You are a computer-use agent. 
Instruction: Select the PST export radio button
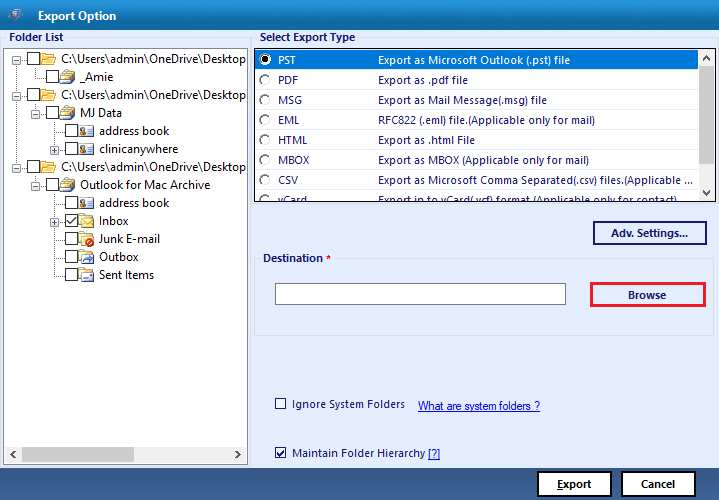click(265, 60)
